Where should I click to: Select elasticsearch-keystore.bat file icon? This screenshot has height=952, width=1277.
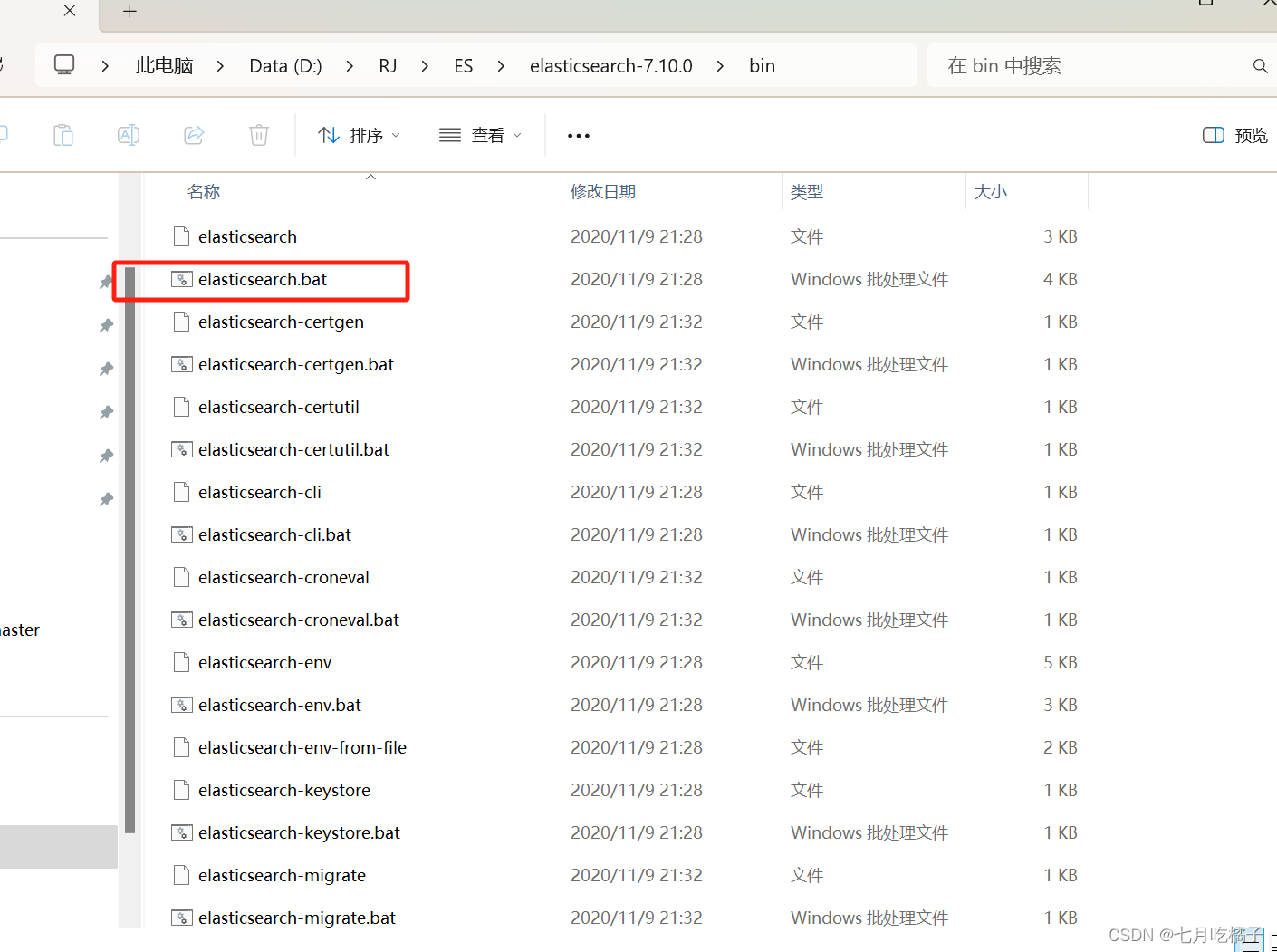tap(181, 832)
